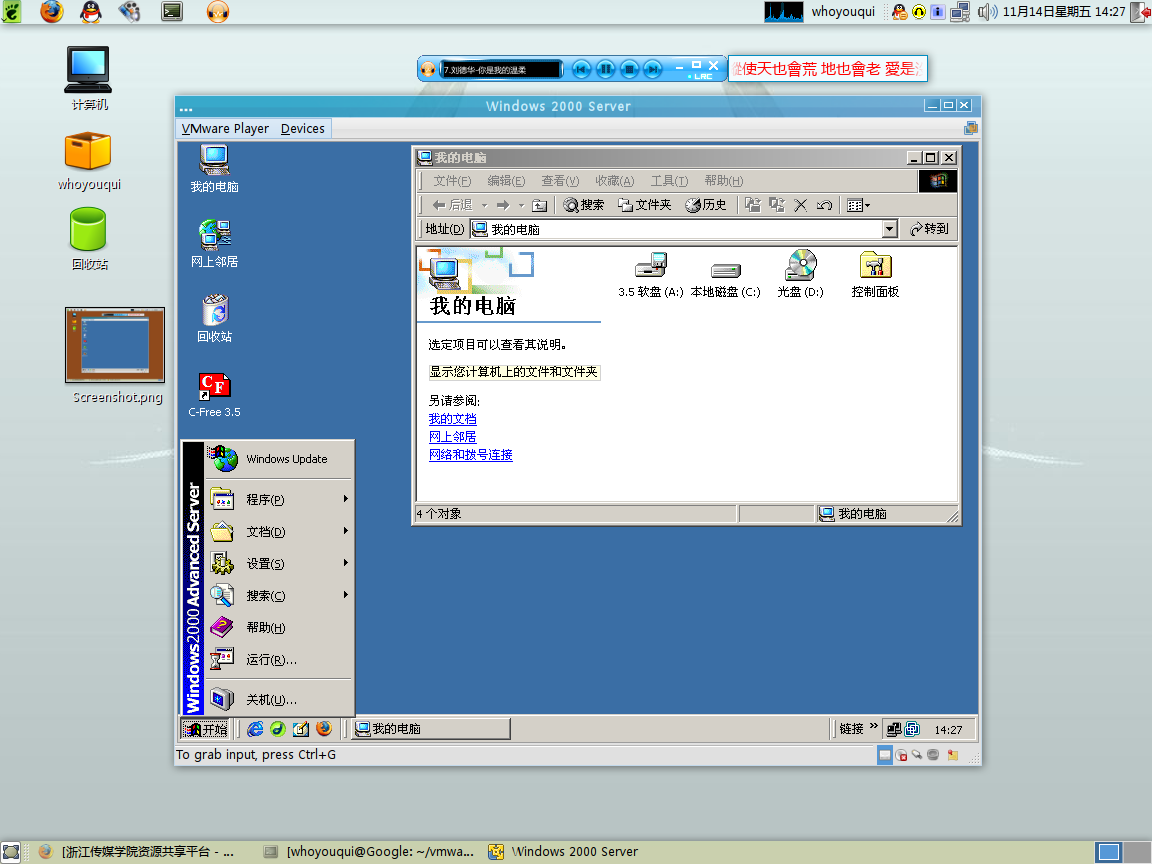
Task: Pause playback in music player
Action: click(x=605, y=69)
